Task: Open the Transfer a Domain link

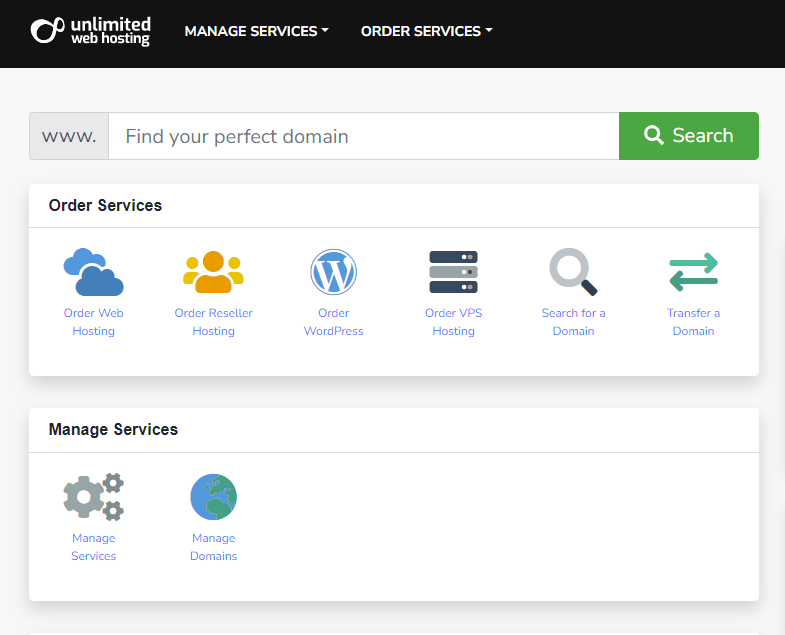Action: click(x=693, y=322)
